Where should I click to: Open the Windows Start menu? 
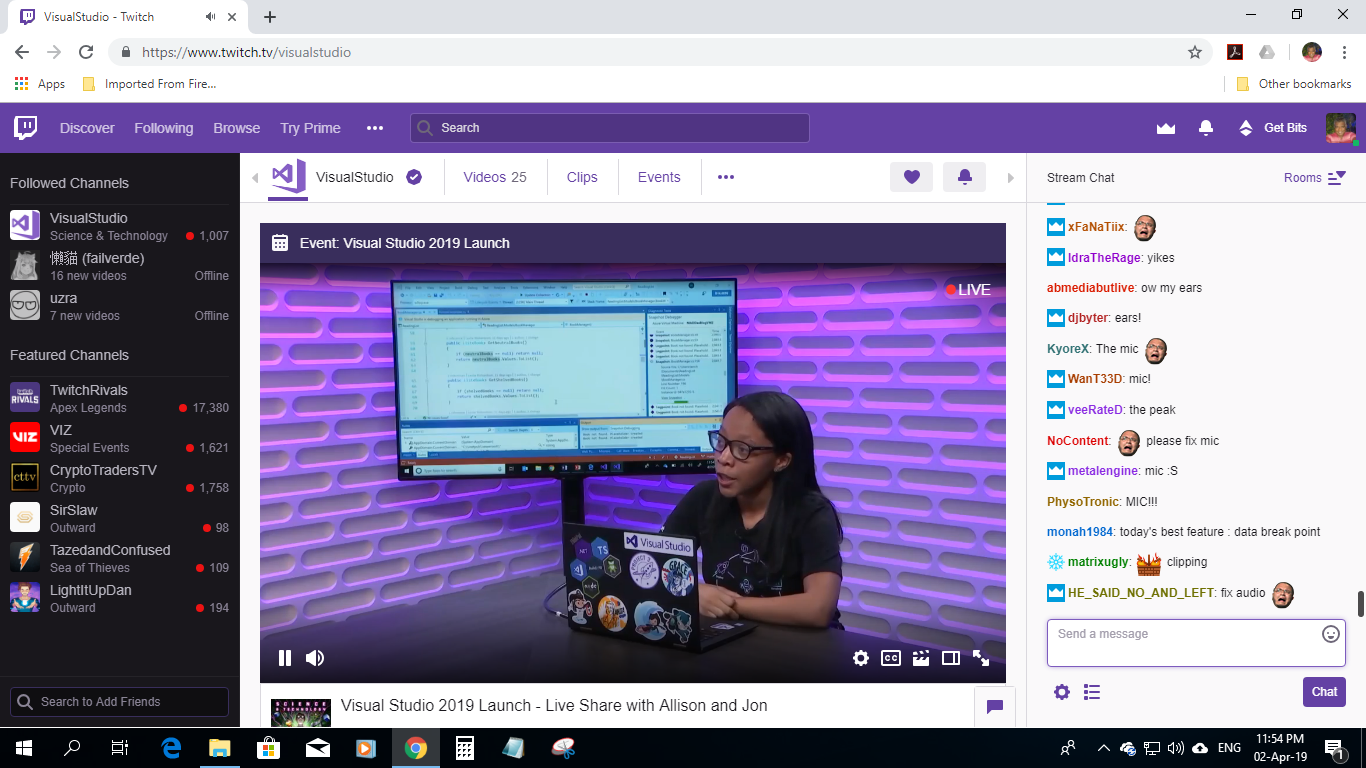click(24, 748)
